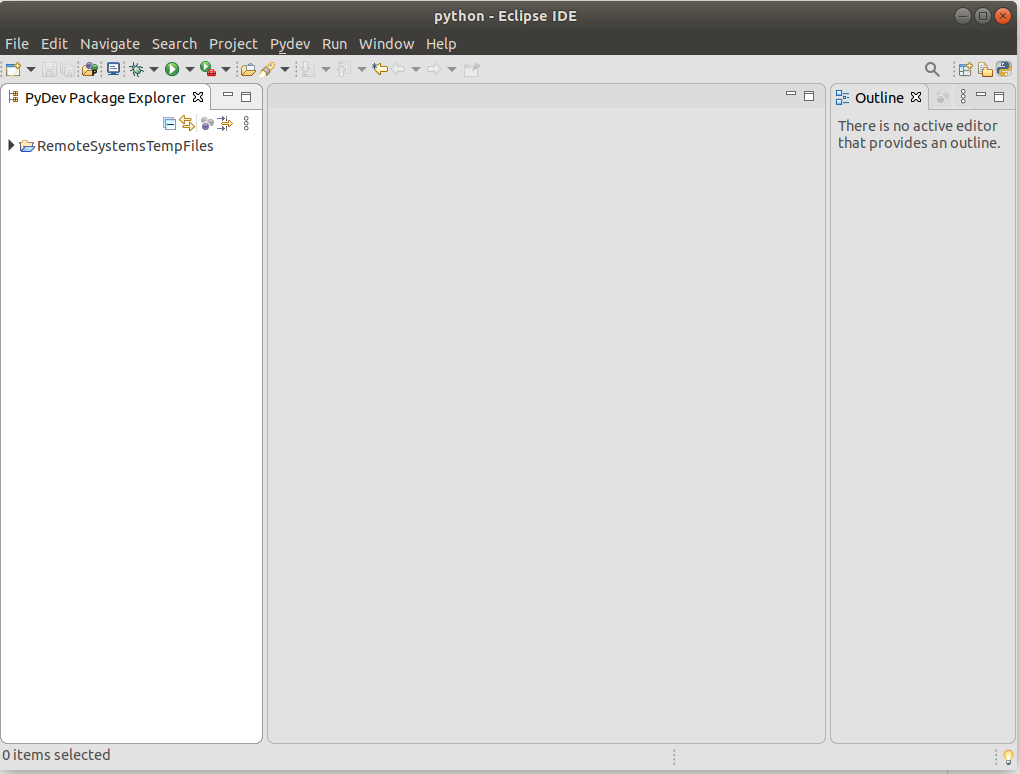Open the Run menu
This screenshot has width=1020, height=774.
(x=334, y=44)
